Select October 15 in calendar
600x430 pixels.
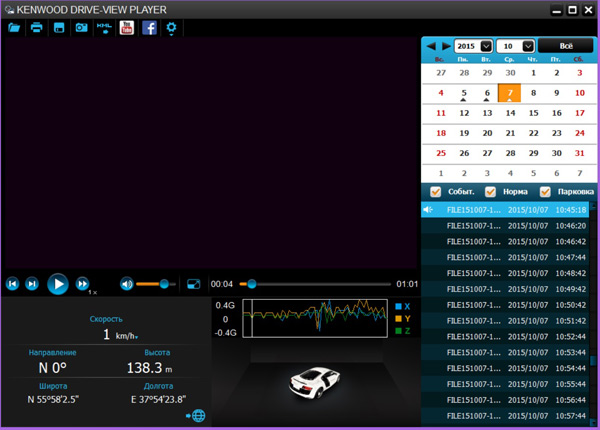[x=533, y=113]
